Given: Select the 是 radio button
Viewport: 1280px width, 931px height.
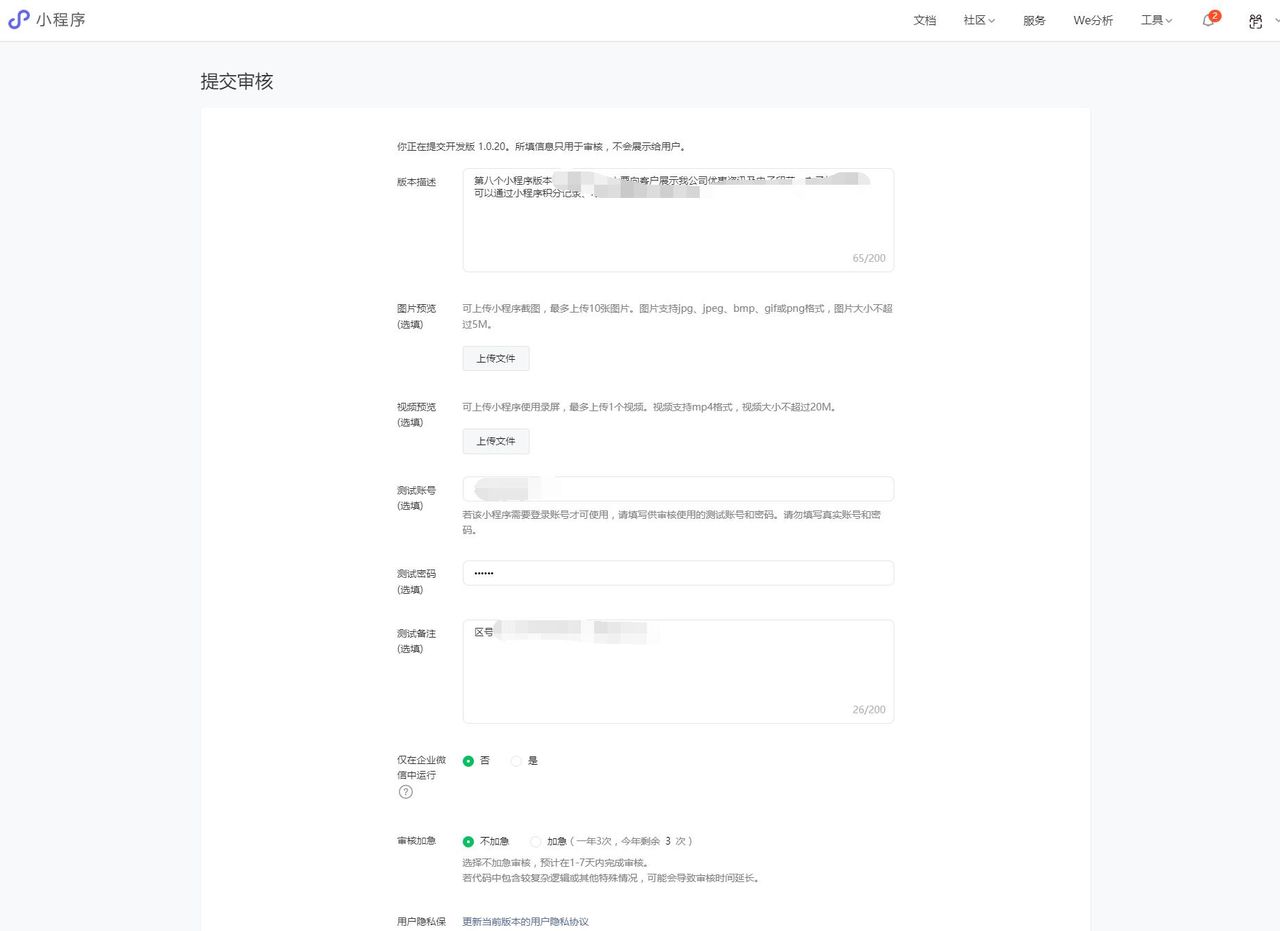Looking at the screenshot, I should pyautogui.click(x=516, y=761).
